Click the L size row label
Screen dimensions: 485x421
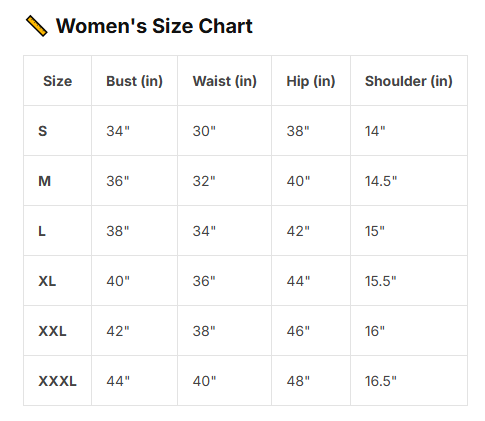click(42, 231)
